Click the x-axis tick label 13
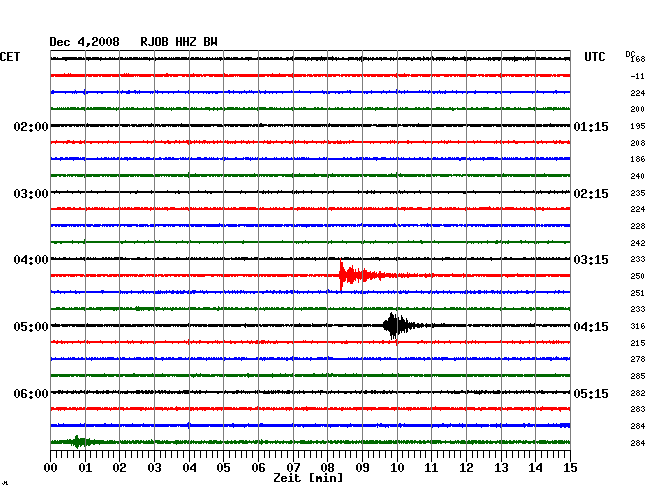Viewport: 650px width, 494px height. [501, 468]
